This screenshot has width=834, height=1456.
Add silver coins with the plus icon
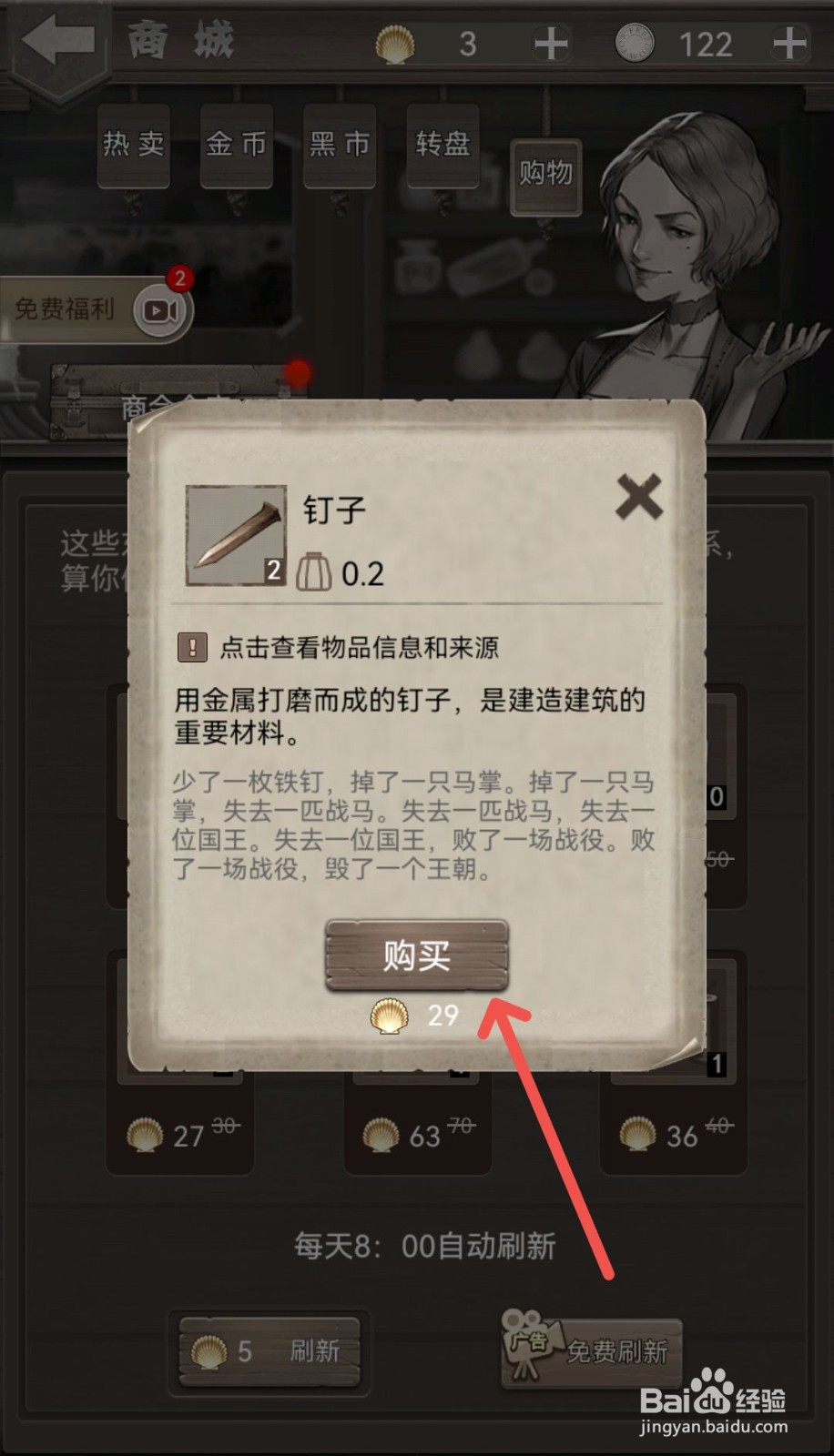click(789, 43)
